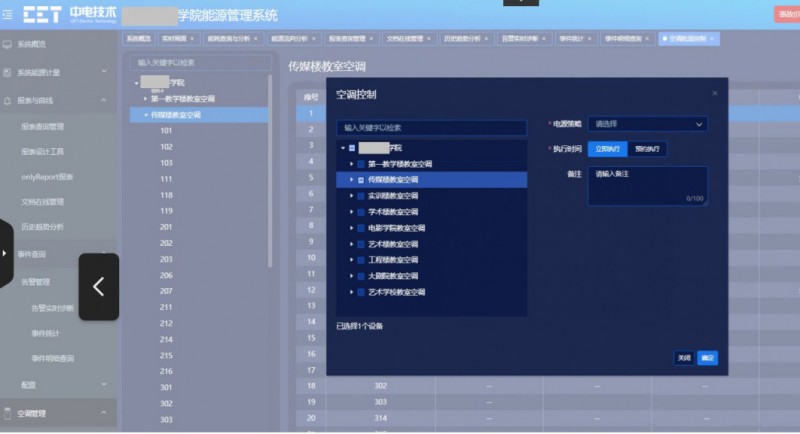The image size is (800, 434).
Task: Click the 报表与曲线 bell icon in the sidebar
Action: point(7,100)
